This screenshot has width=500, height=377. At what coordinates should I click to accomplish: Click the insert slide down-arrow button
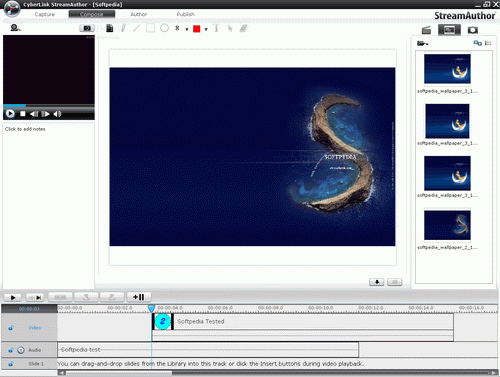click(377, 282)
